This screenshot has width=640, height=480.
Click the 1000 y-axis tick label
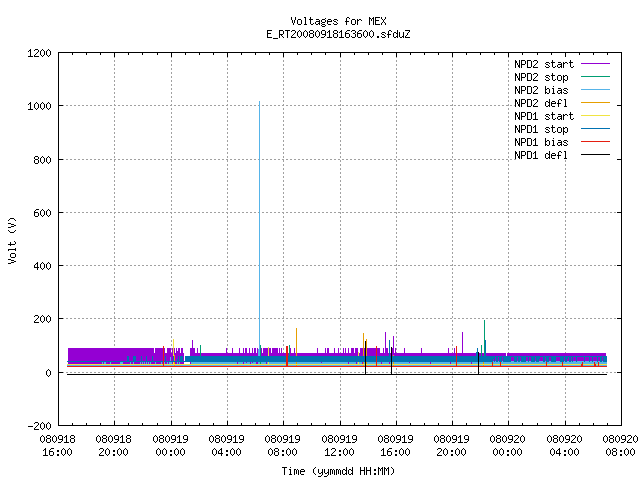pyautogui.click(x=39, y=107)
